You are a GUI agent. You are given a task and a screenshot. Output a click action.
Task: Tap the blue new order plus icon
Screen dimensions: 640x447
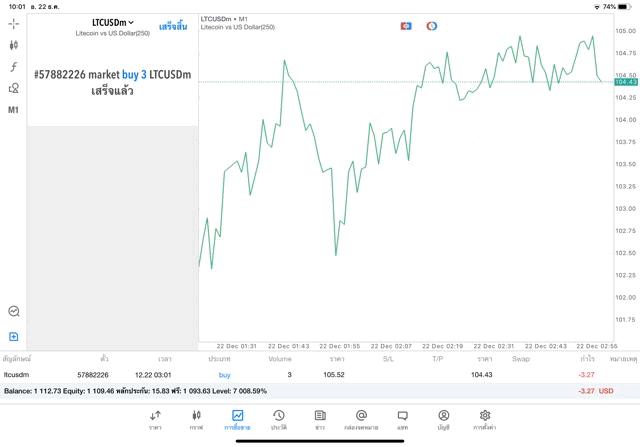13,336
